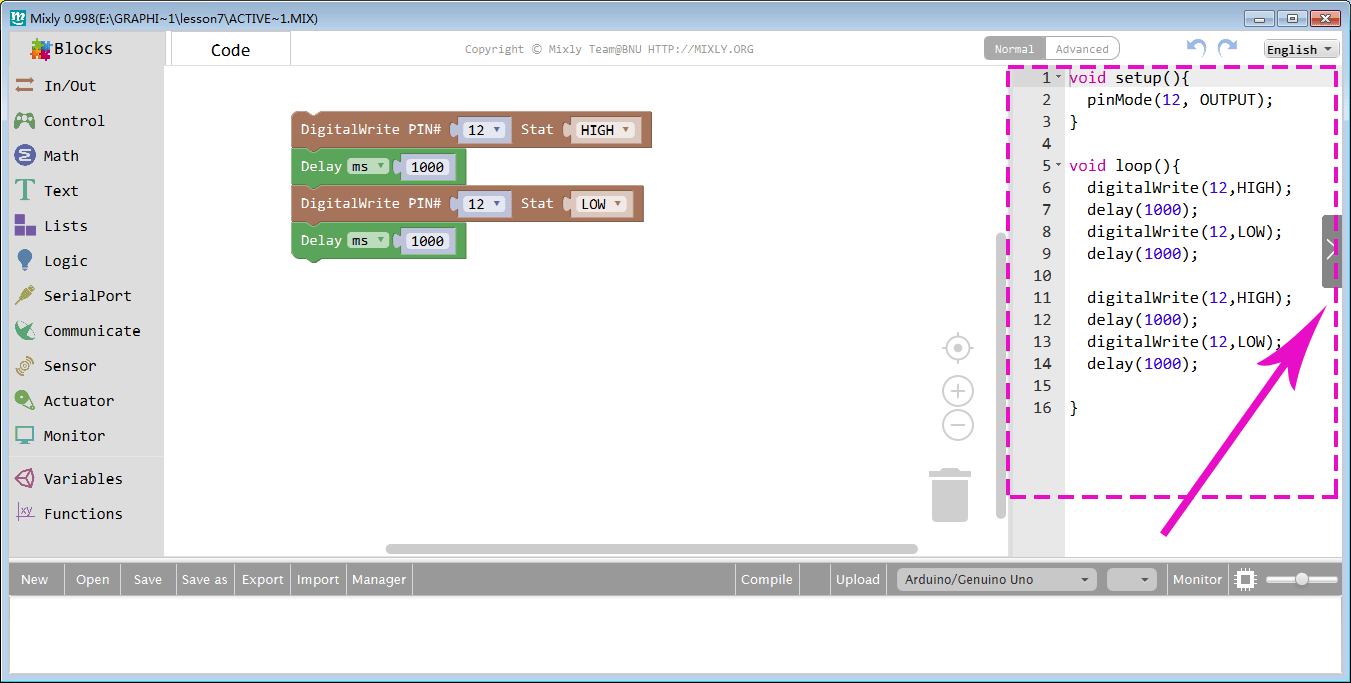Open the In/Out block category

[70, 86]
